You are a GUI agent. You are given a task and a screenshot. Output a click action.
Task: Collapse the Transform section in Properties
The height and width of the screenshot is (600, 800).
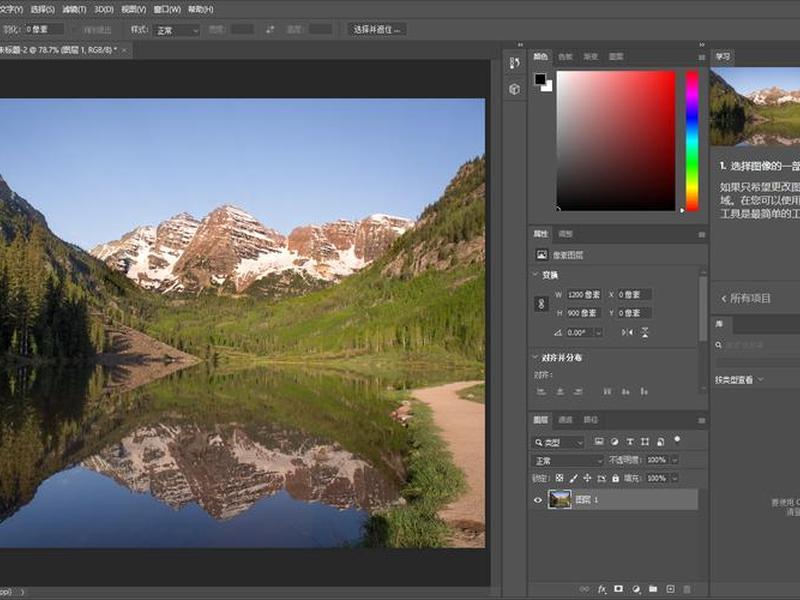click(535, 274)
